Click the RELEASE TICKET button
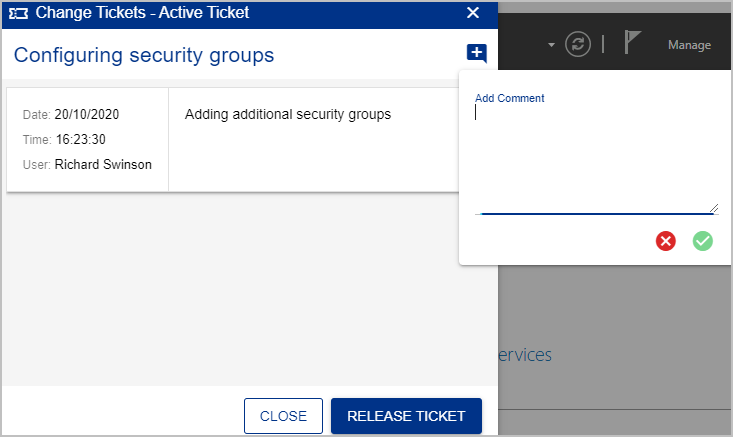Image resolution: width=733 pixels, height=437 pixels. [x=406, y=416]
